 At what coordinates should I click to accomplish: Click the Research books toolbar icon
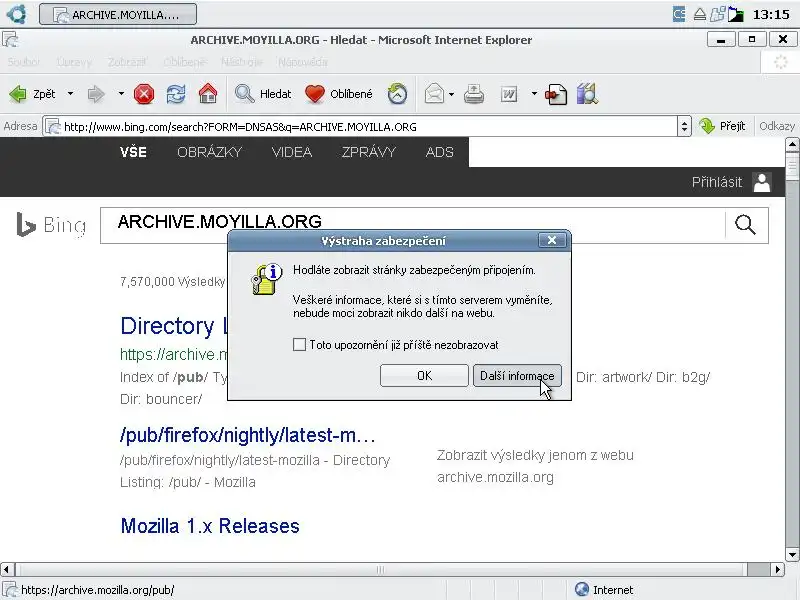click(x=587, y=94)
